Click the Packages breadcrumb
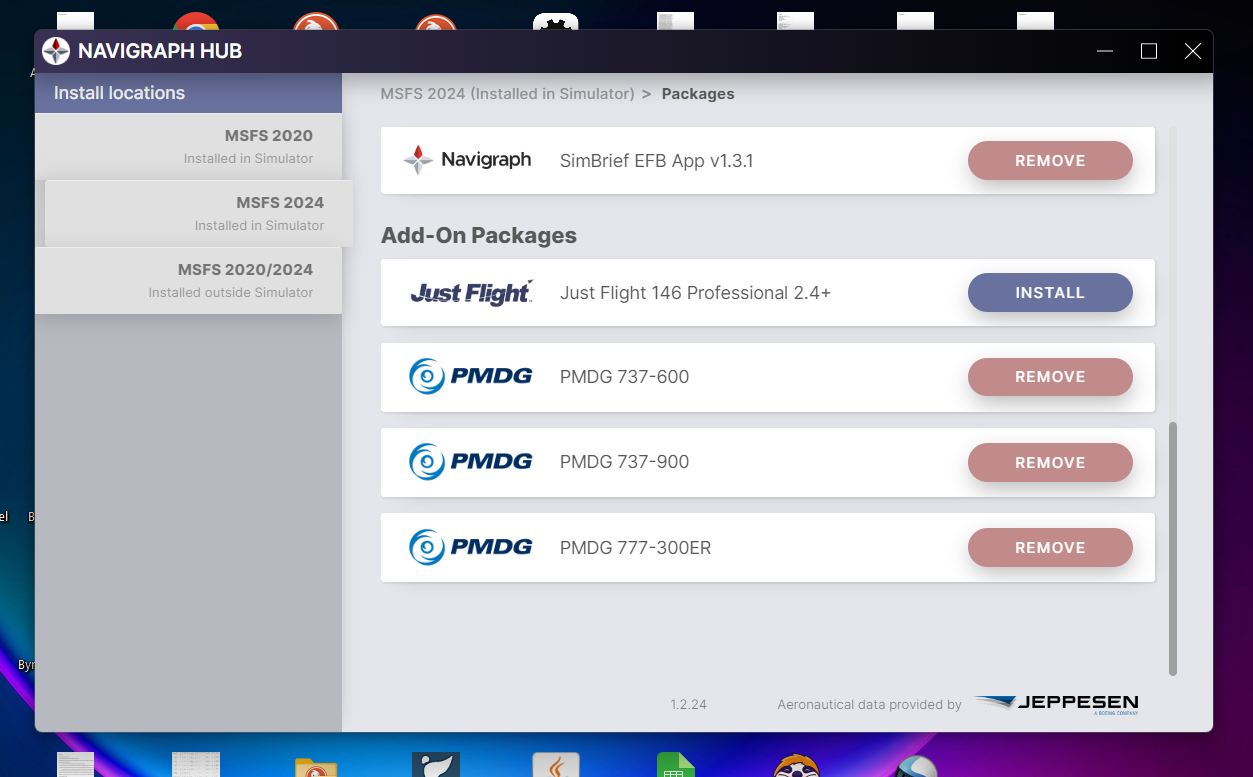The width and height of the screenshot is (1253, 777). (698, 94)
